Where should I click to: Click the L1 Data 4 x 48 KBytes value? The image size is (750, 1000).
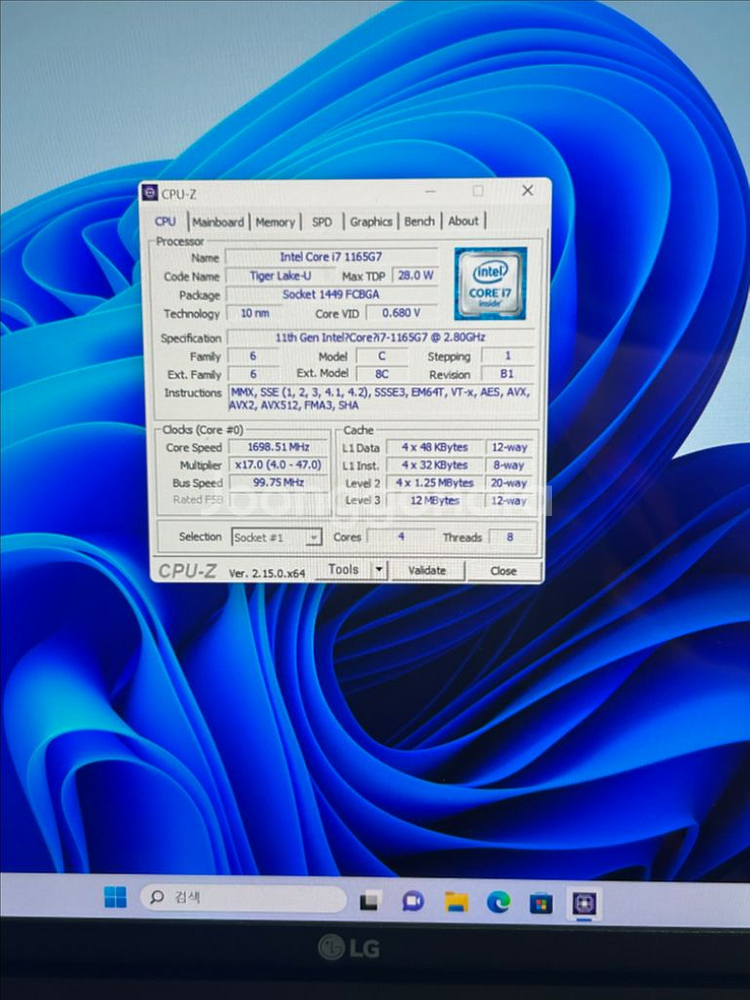click(x=435, y=447)
